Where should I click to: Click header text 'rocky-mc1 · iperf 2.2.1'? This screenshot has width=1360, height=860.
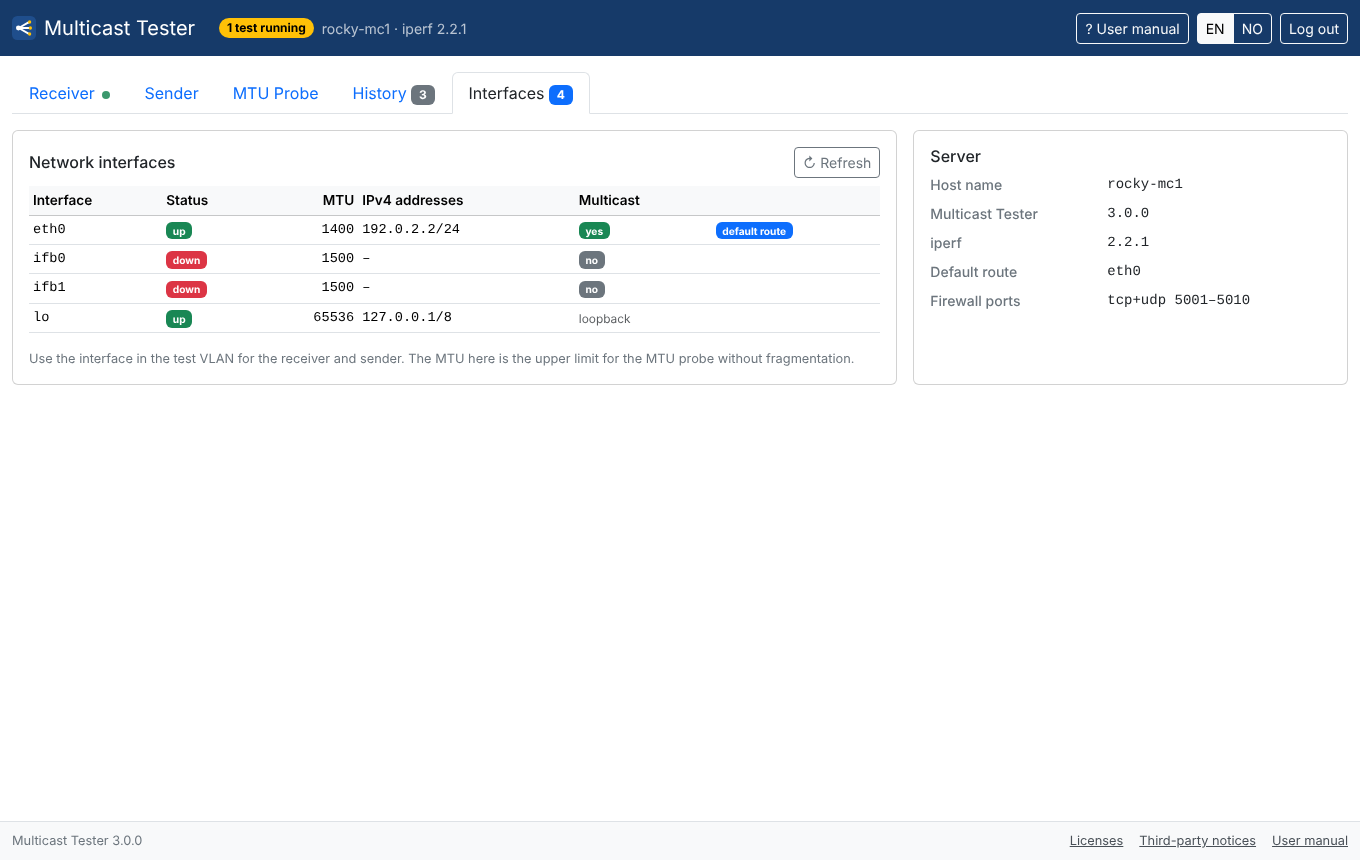click(394, 29)
